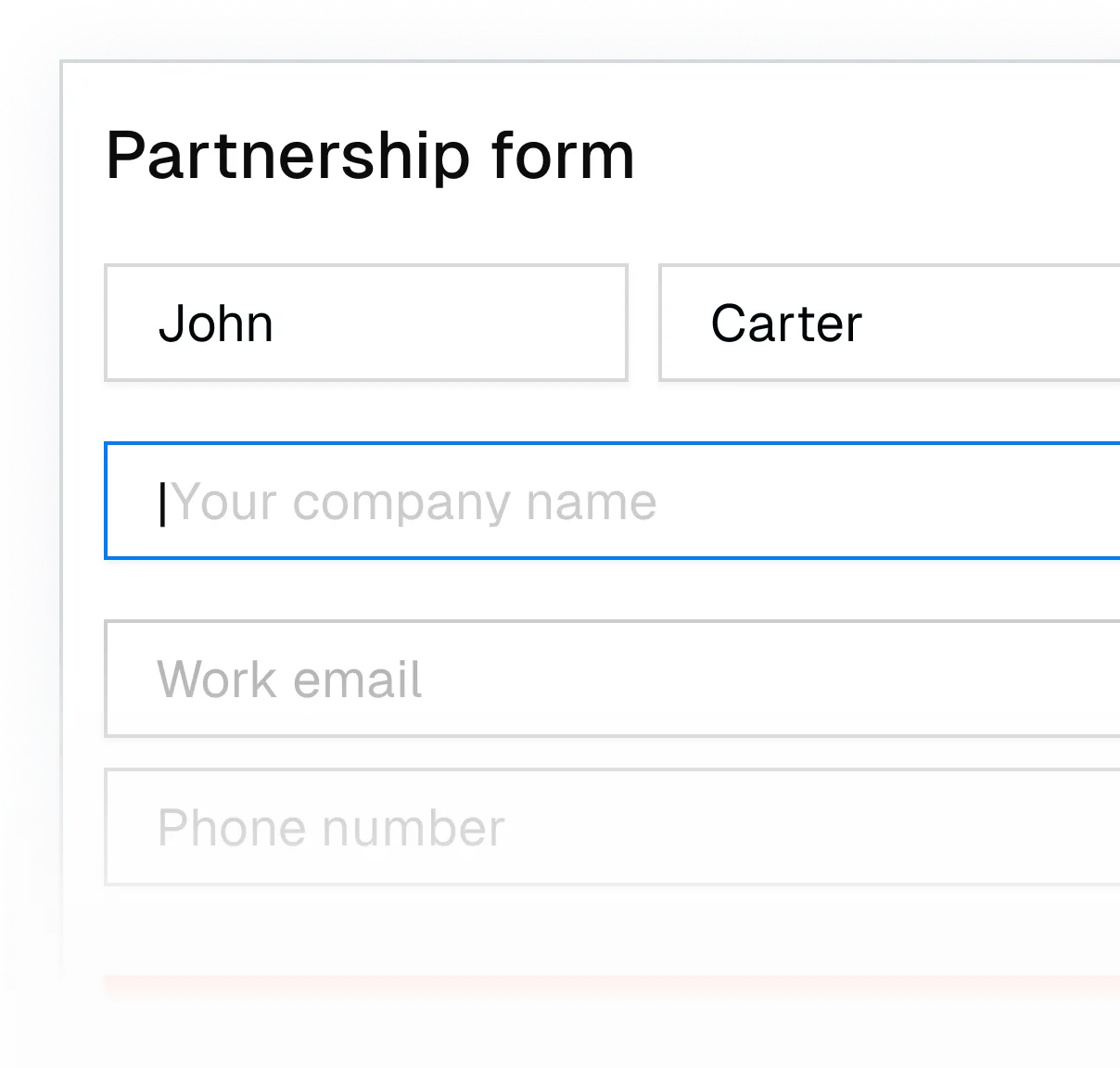Click the blue-outlined active input field

pyautogui.click(x=612, y=502)
